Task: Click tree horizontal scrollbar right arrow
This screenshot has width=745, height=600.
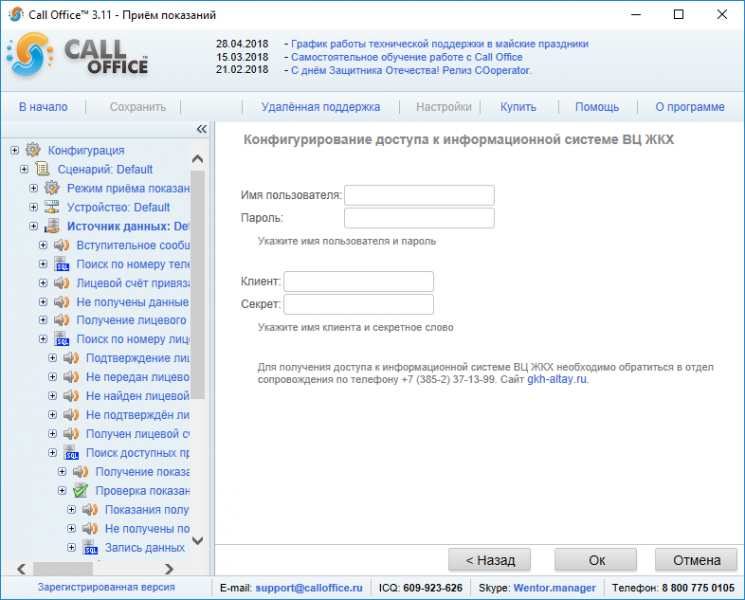Action: (x=169, y=569)
